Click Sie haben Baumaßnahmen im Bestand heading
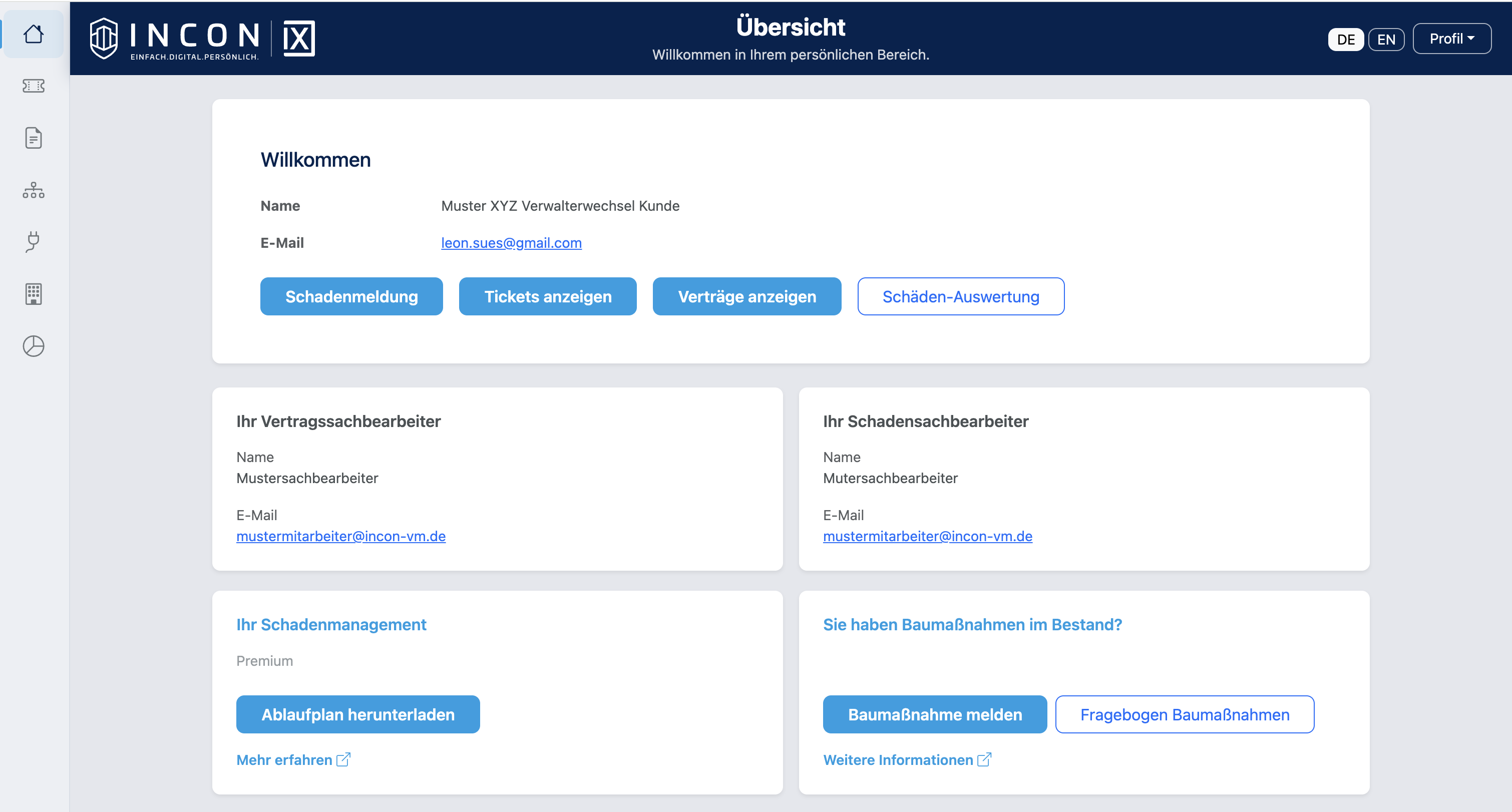Image resolution: width=1512 pixels, height=812 pixels. (x=973, y=625)
